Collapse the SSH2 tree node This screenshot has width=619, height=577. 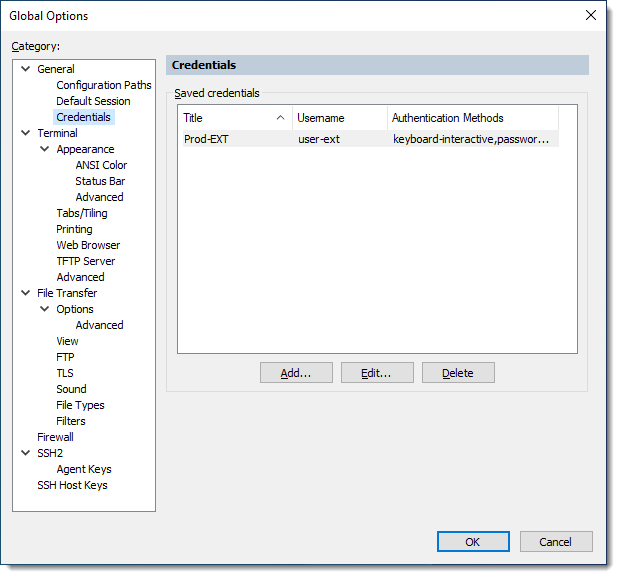pyautogui.click(x=26, y=453)
